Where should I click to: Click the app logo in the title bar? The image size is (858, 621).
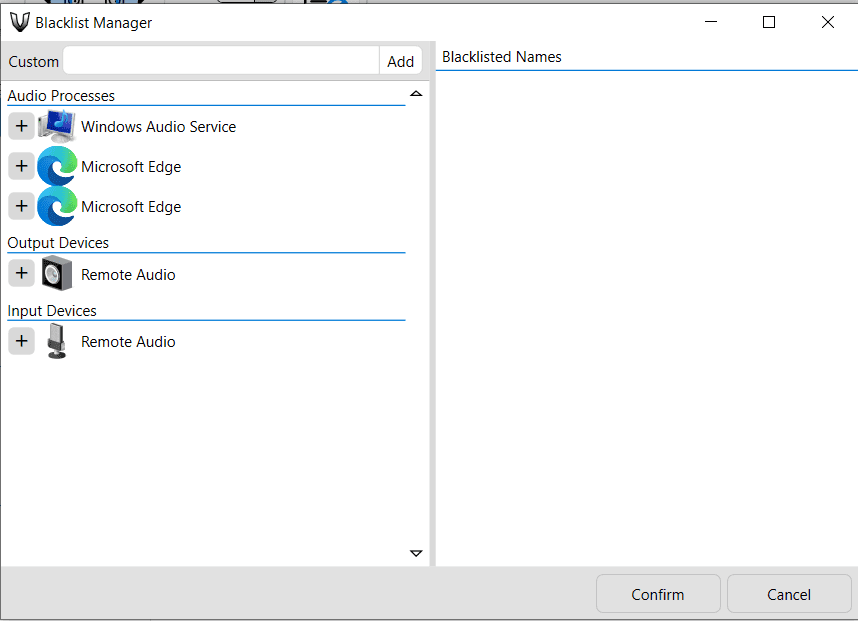tap(19, 22)
